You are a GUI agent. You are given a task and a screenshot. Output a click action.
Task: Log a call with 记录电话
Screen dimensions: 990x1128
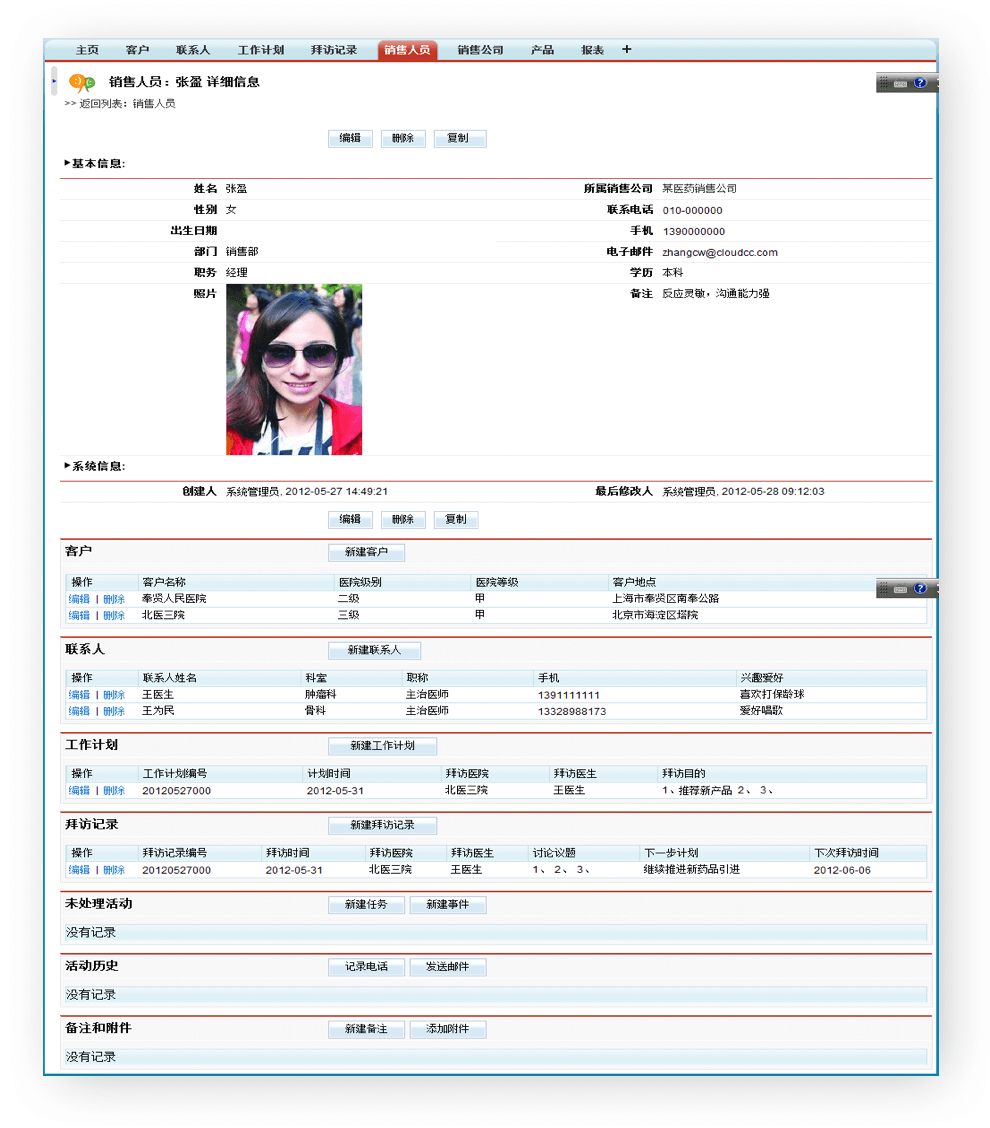366,967
